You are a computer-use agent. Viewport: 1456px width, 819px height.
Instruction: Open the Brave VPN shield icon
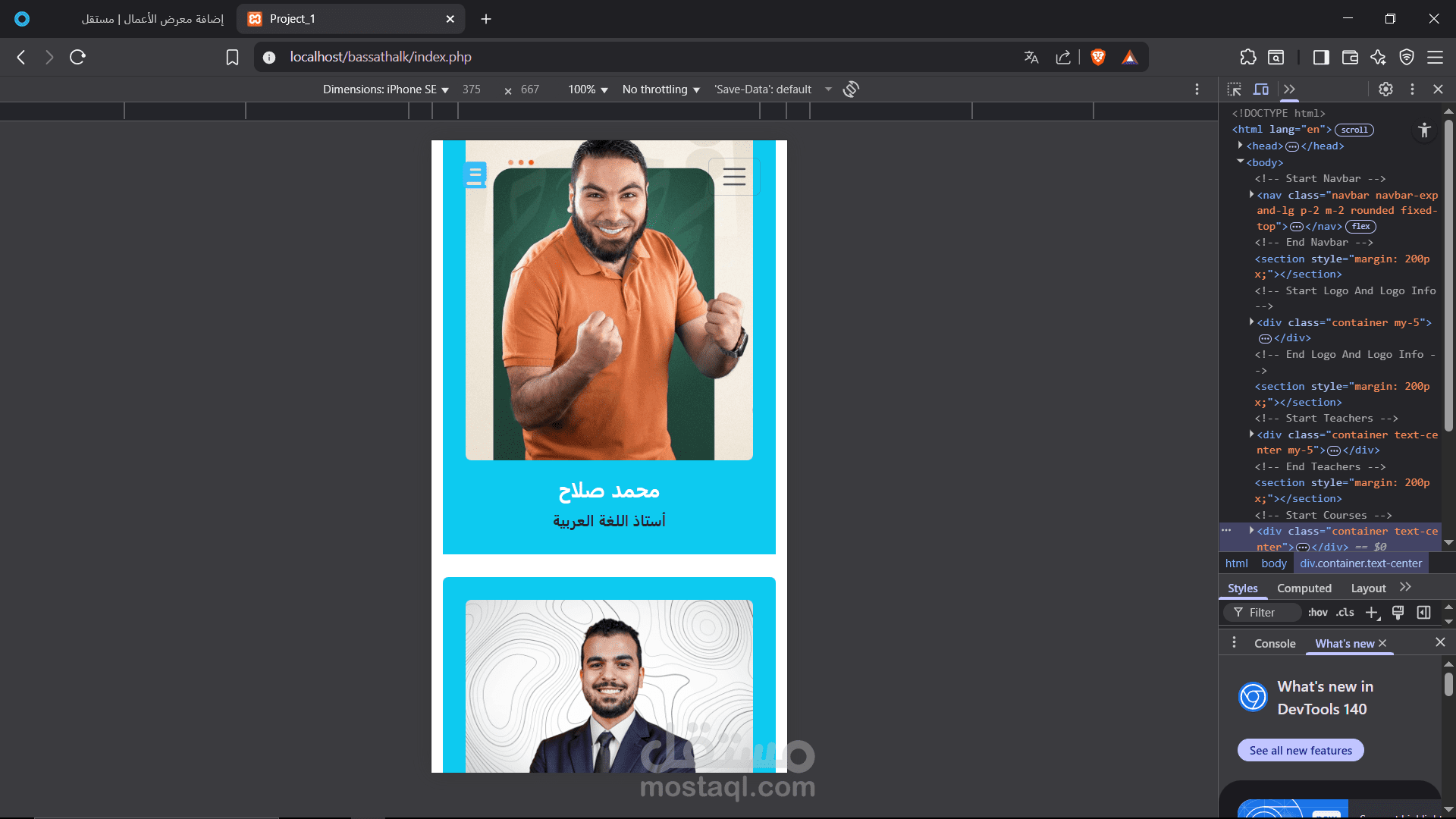point(1407,57)
